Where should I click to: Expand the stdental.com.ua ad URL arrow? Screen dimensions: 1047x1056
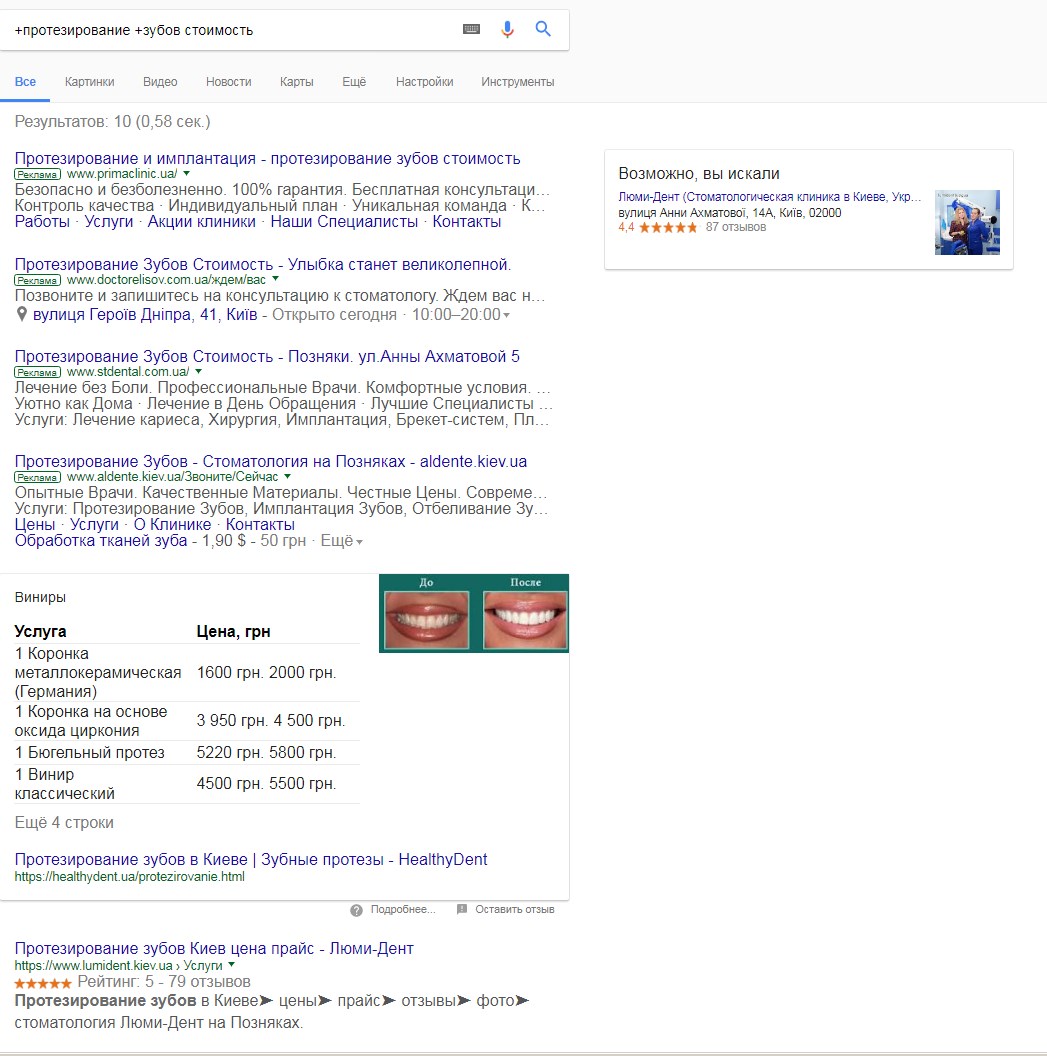click(x=198, y=371)
